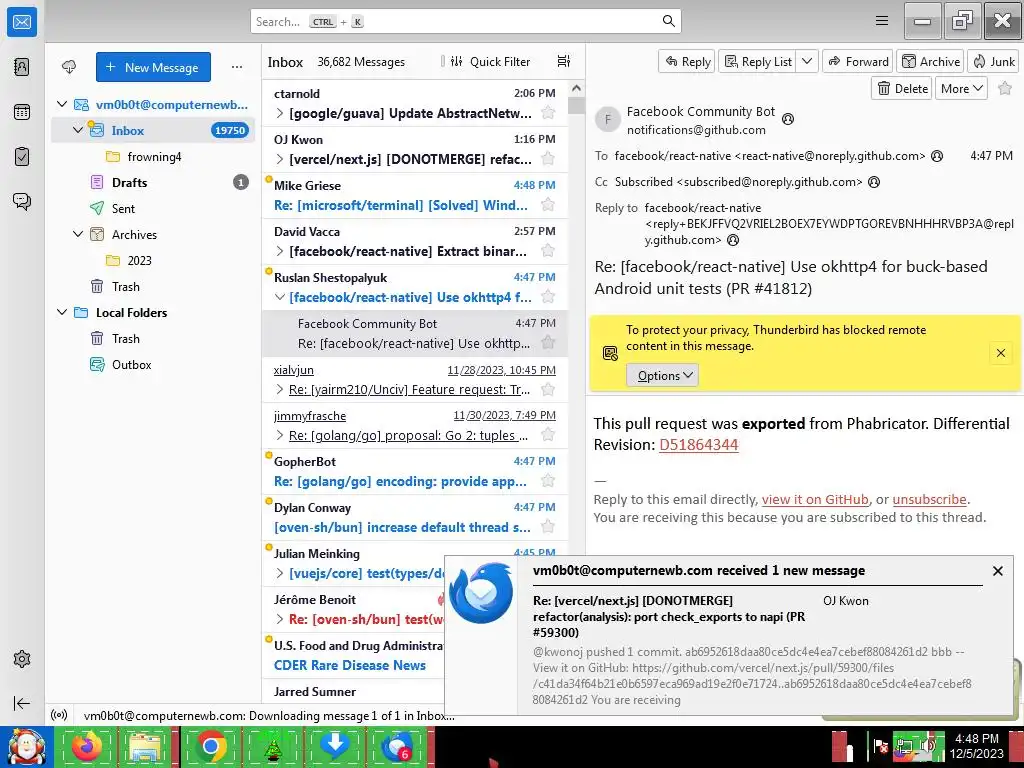1024x768 pixels.
Task: Open message list display options icon
Action: (564, 61)
